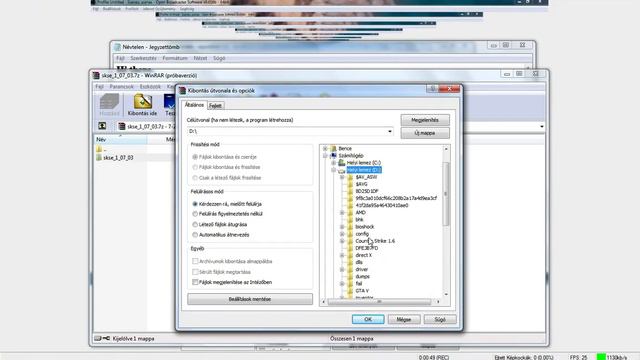This screenshot has width=640, height=360.
Task: Switch to the Fejlett tab
Action: click(x=215, y=106)
